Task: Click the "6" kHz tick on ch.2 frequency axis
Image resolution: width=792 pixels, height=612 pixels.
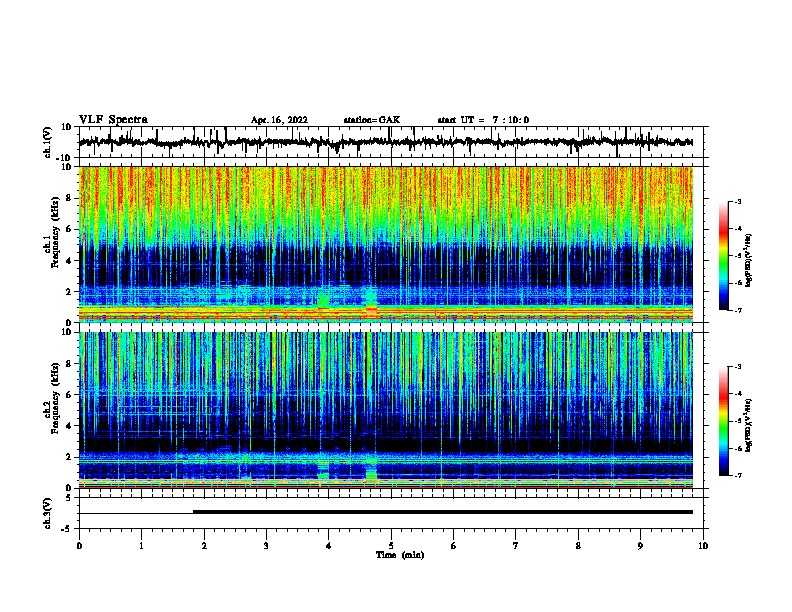Action: click(x=69, y=395)
